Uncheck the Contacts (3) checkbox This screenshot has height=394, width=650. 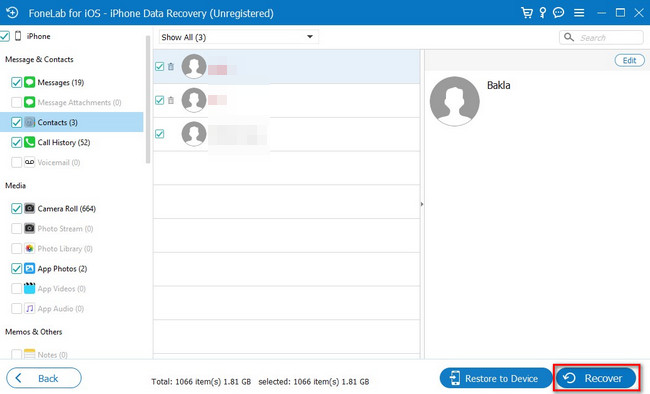click(16, 122)
